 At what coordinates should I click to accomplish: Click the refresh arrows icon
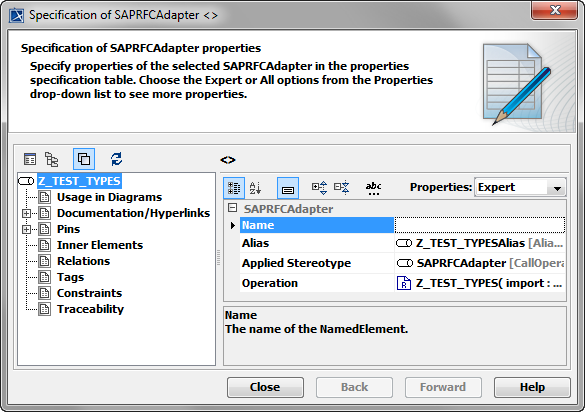coord(116,159)
